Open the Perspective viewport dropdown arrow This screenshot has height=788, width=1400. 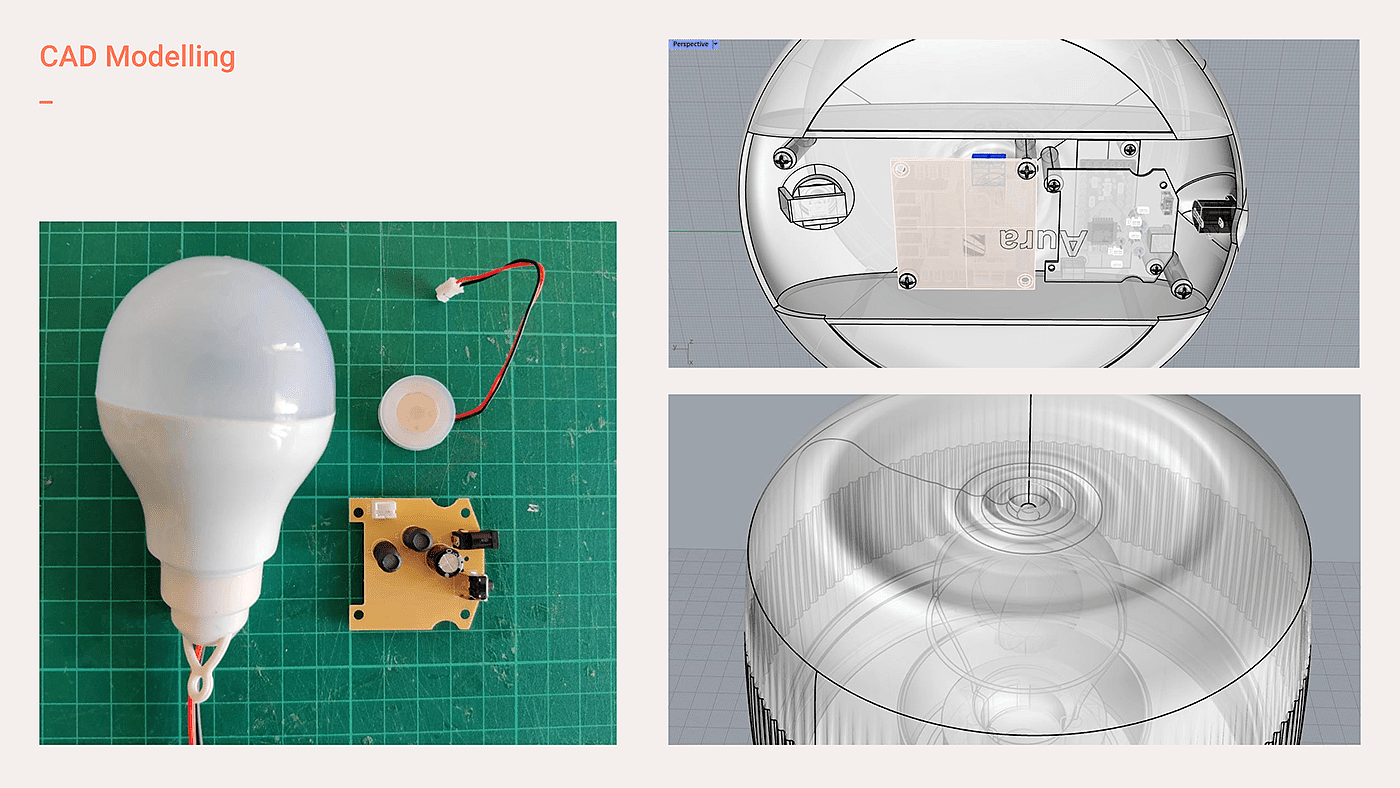pos(715,44)
